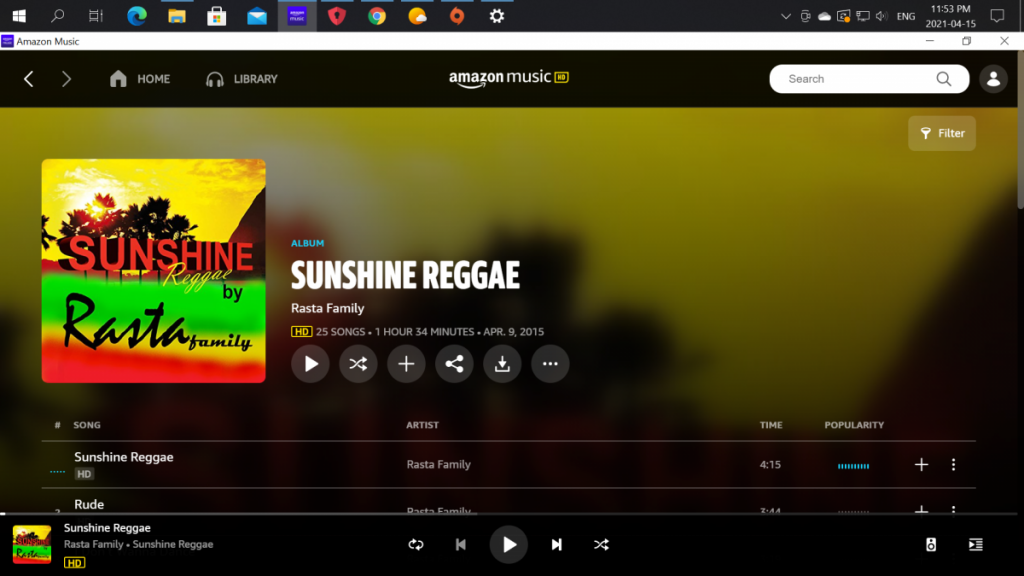The image size is (1024, 576).
Task: Open Windows taskbar search
Action: click(x=57, y=16)
